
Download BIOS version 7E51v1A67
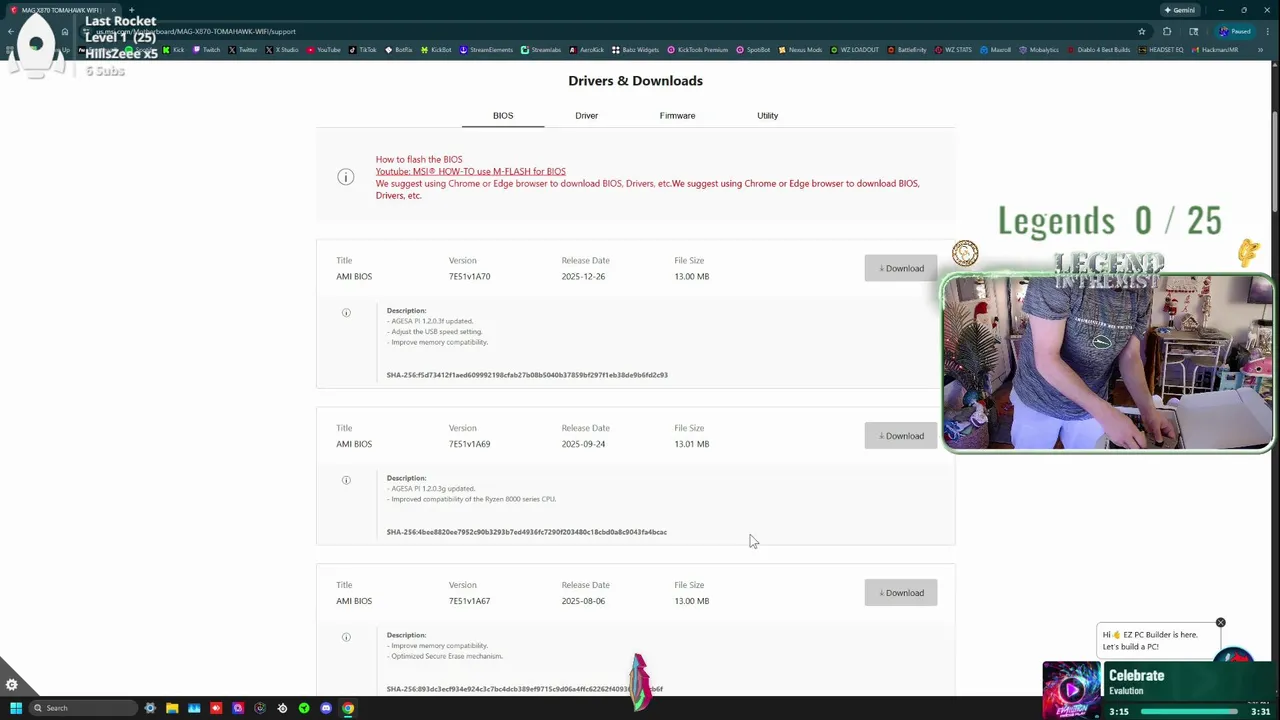901,593
